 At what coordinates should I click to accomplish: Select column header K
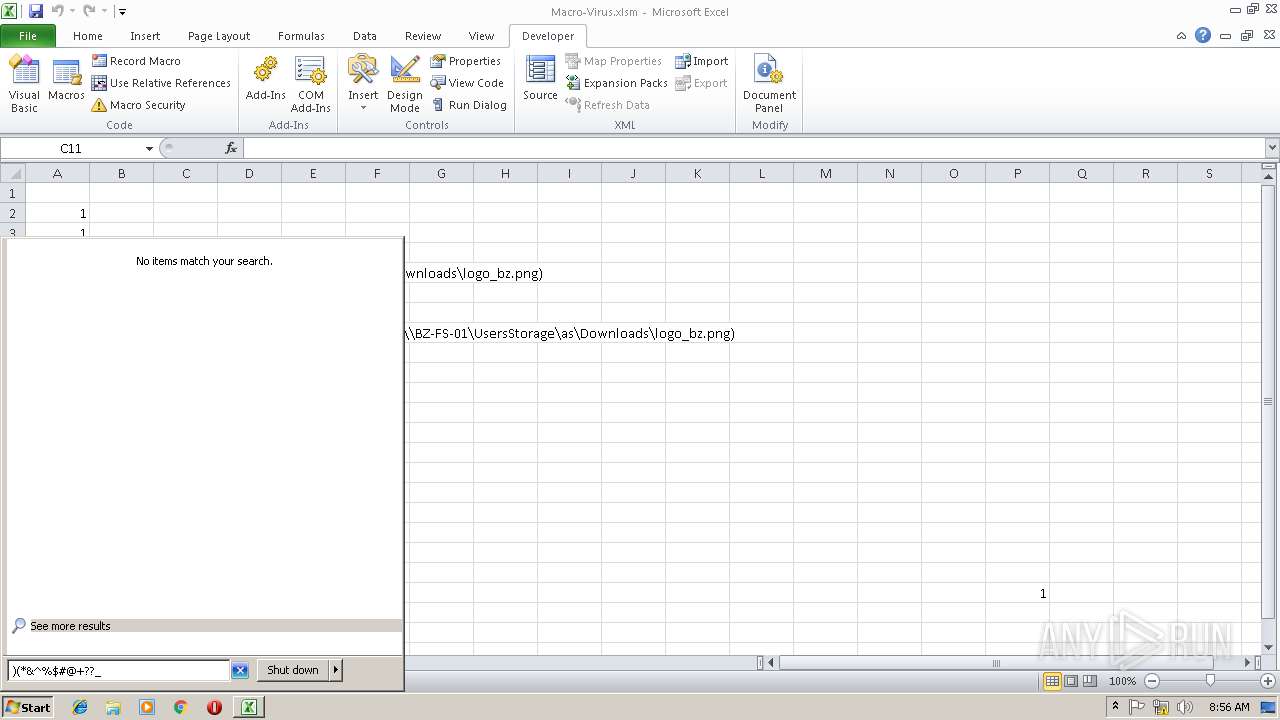click(697, 173)
